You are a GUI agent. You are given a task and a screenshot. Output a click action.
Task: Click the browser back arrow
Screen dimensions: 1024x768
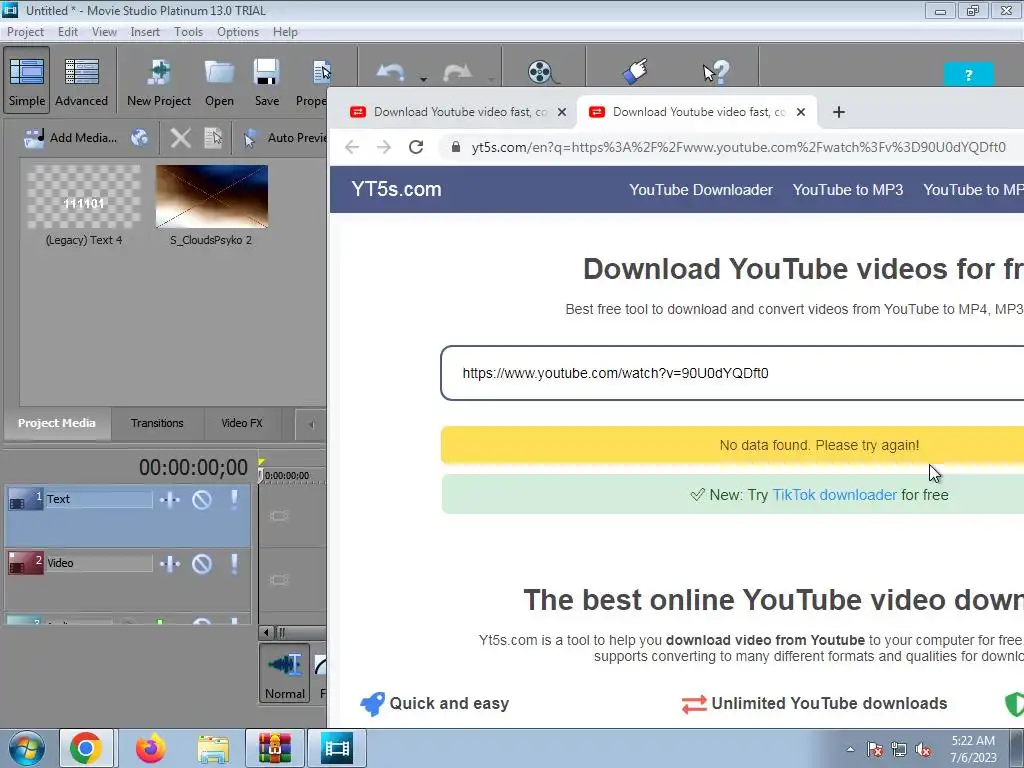352,147
